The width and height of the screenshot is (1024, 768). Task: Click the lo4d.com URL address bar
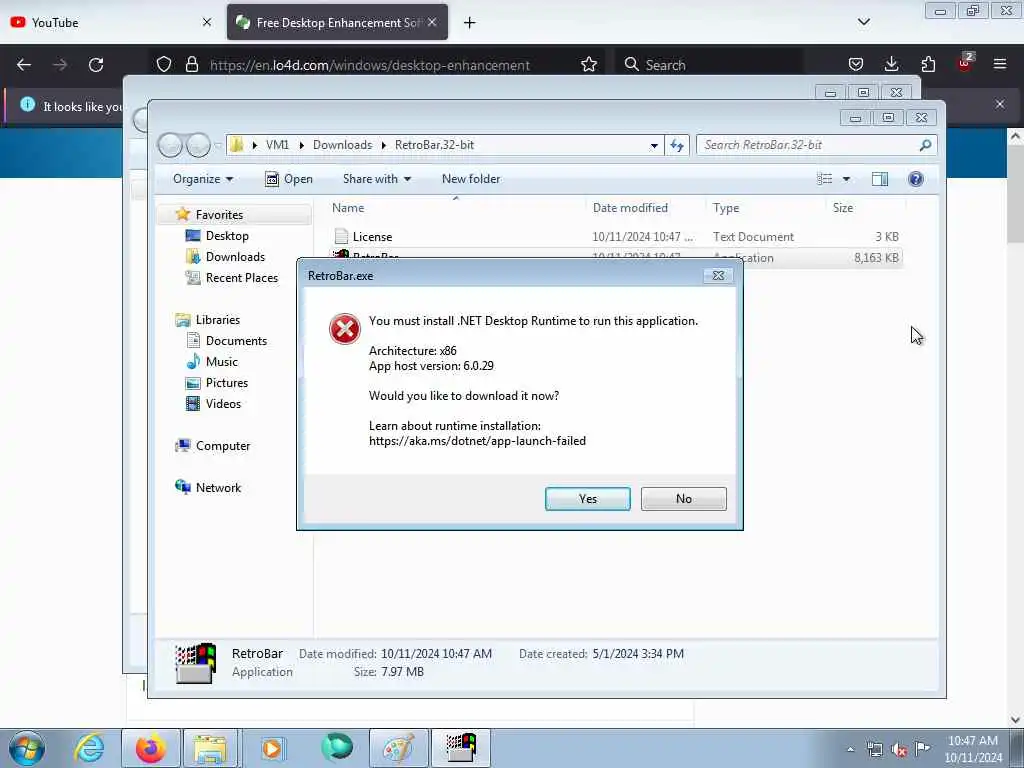[x=370, y=65]
